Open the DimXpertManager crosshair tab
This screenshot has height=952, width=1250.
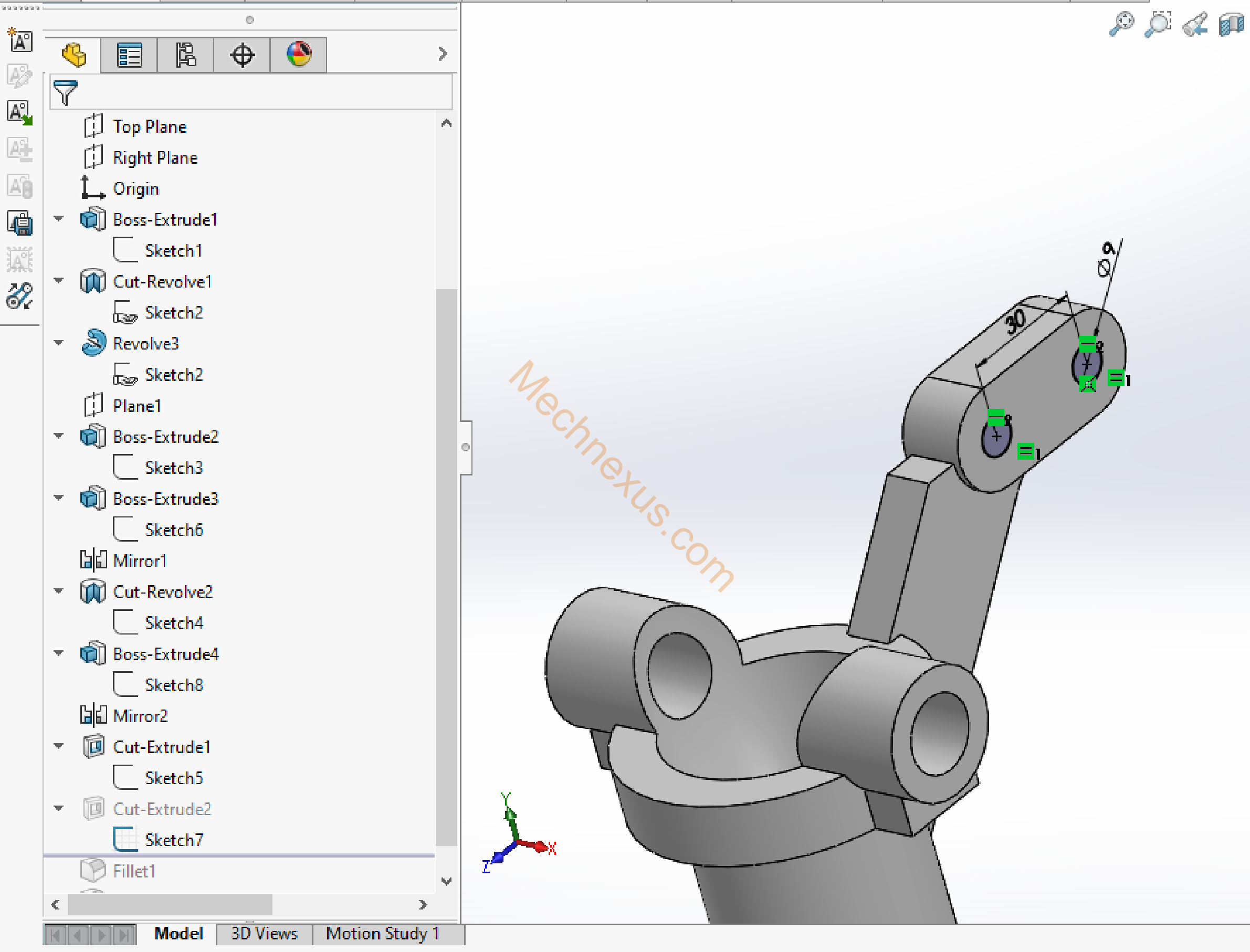[242, 55]
